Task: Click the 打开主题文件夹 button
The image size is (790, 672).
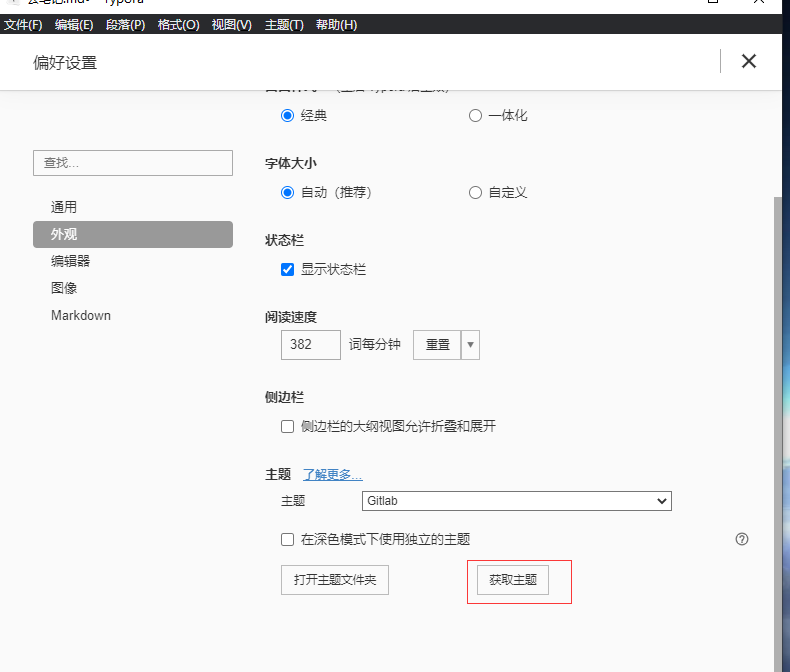Action: (335, 580)
